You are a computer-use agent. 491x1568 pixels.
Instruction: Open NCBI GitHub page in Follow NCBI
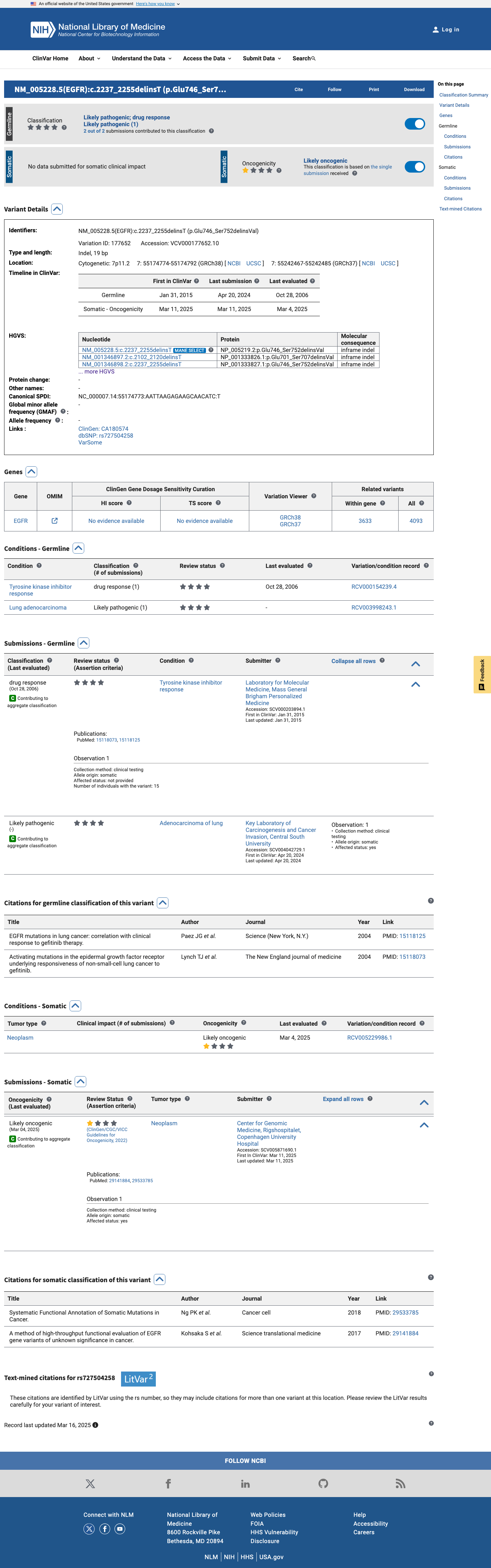(x=323, y=1484)
